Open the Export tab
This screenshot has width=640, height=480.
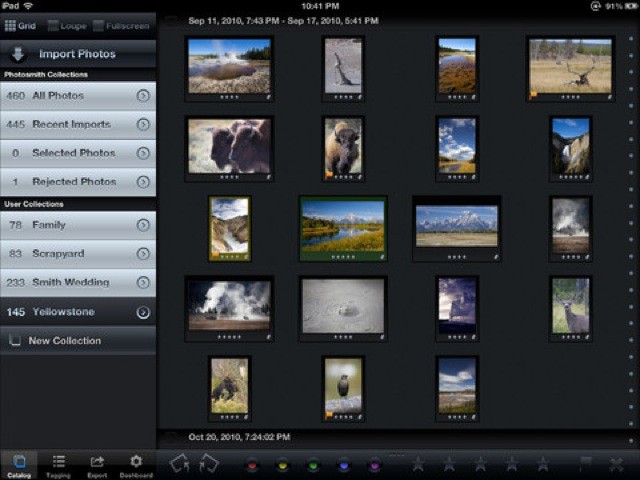(97, 465)
